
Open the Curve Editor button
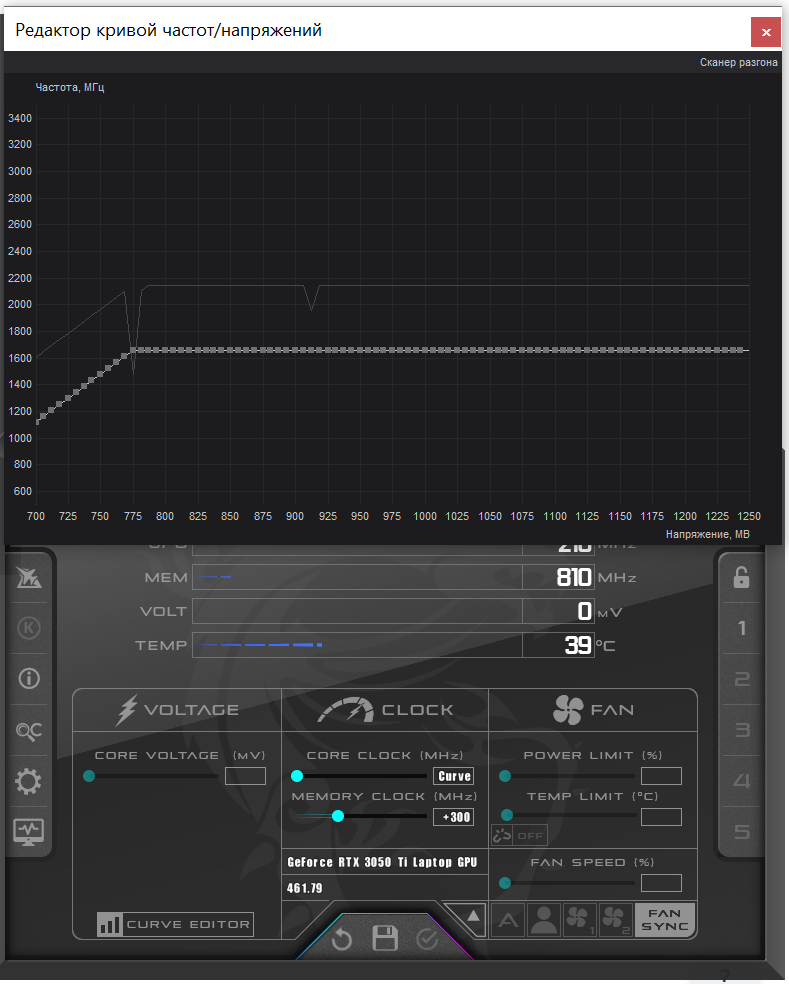[175, 924]
